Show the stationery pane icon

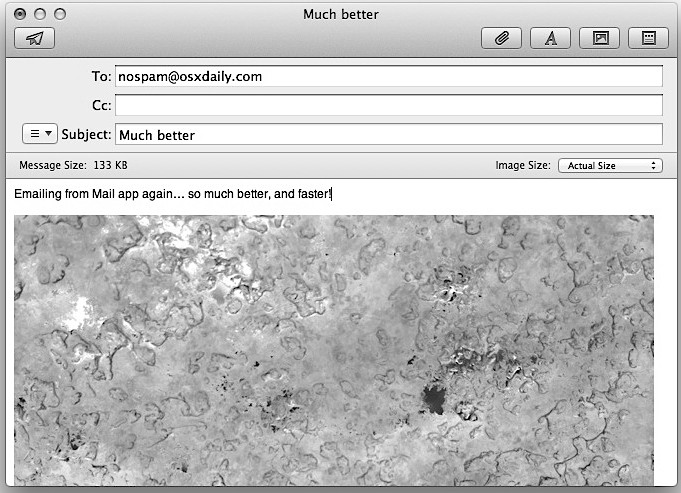click(648, 38)
